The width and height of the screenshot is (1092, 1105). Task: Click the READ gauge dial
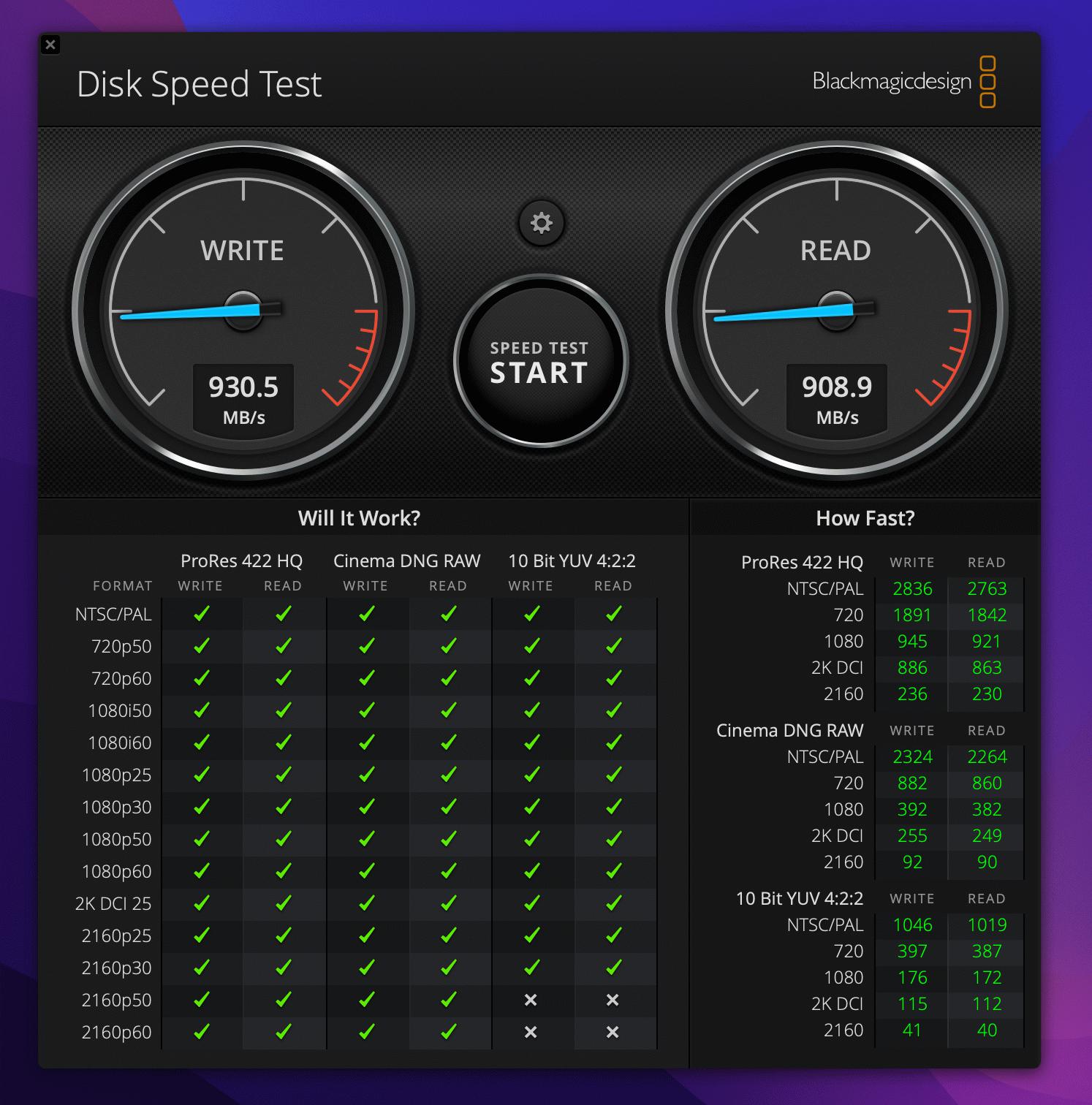(x=837, y=311)
